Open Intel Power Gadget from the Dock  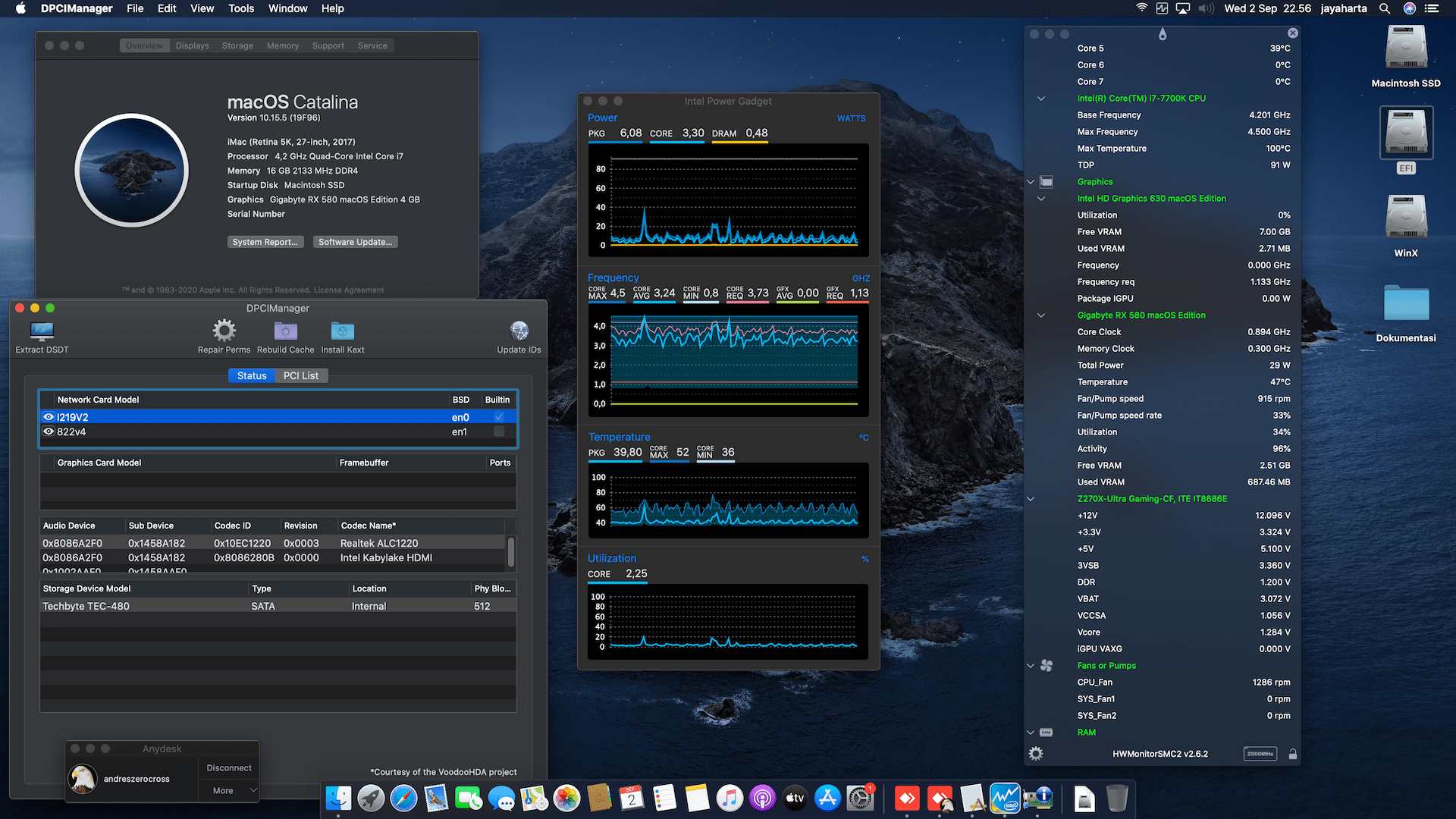[1006, 798]
